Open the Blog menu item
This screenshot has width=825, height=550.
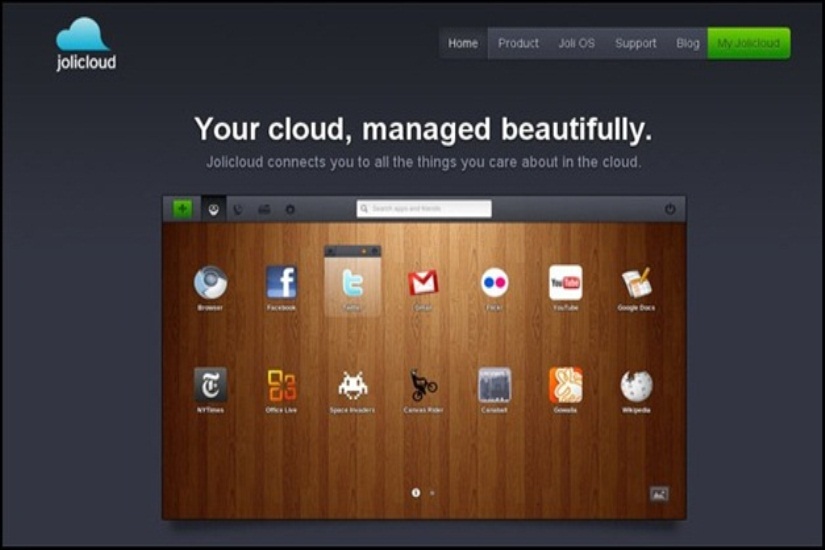click(688, 43)
